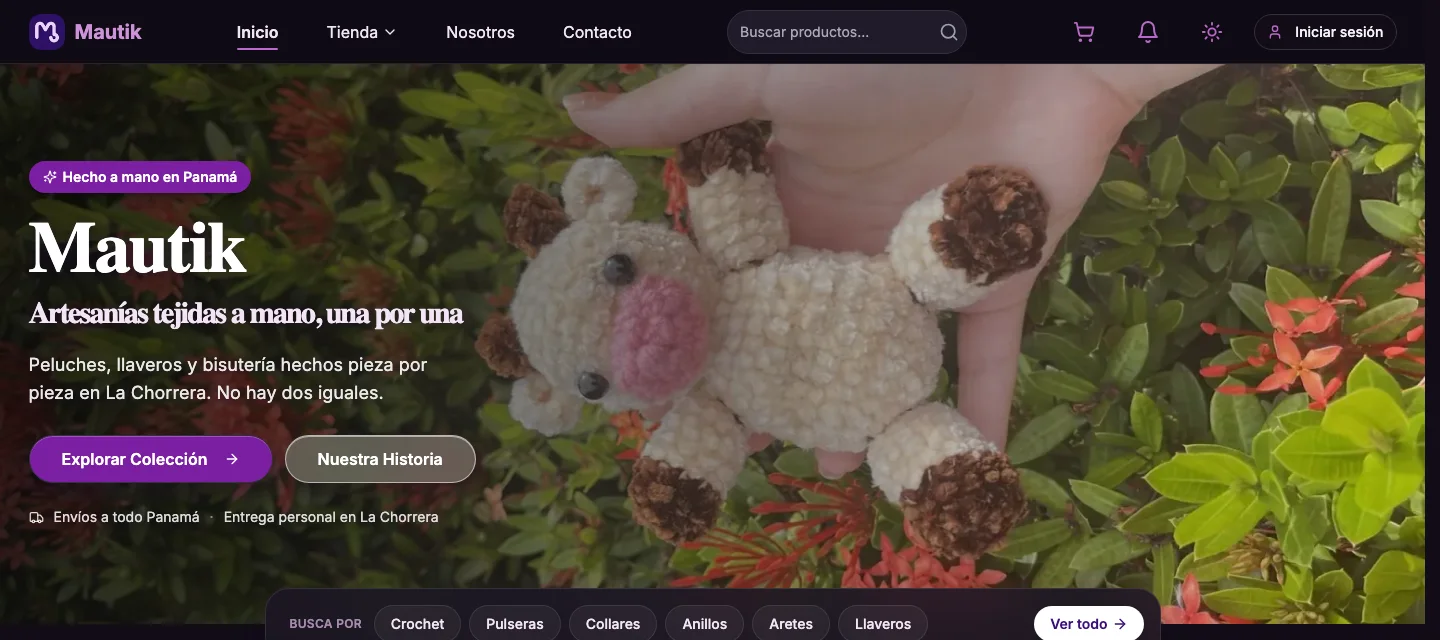
Task: Select the Anillos category chip
Action: (705, 624)
